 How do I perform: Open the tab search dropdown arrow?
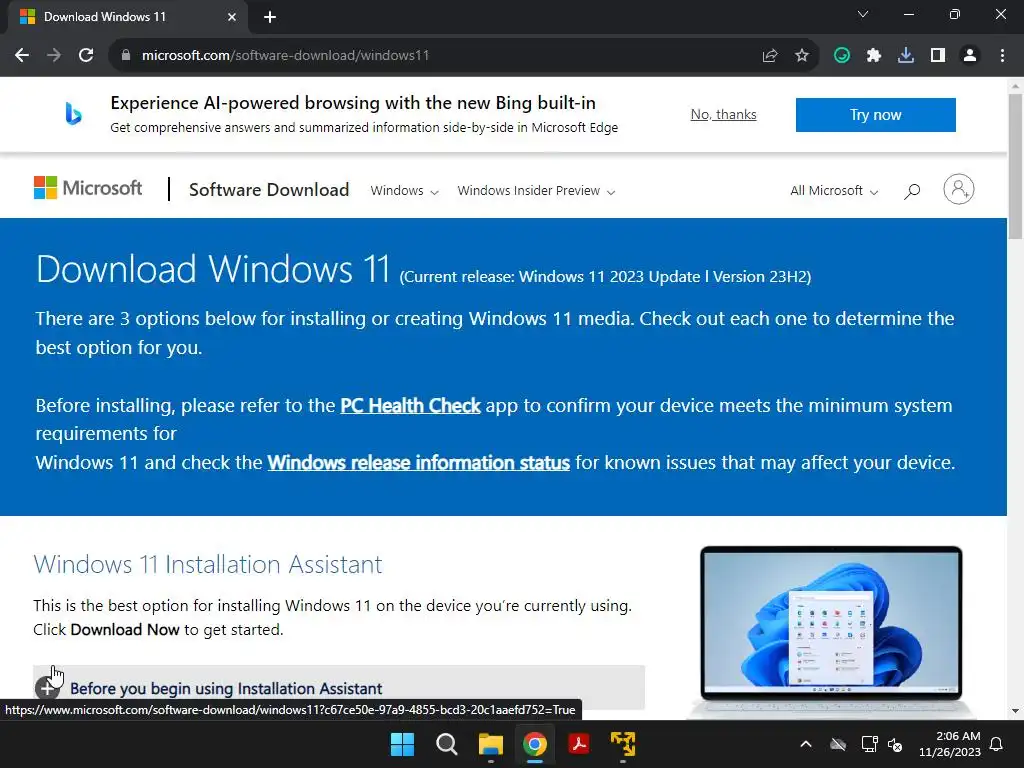863,14
